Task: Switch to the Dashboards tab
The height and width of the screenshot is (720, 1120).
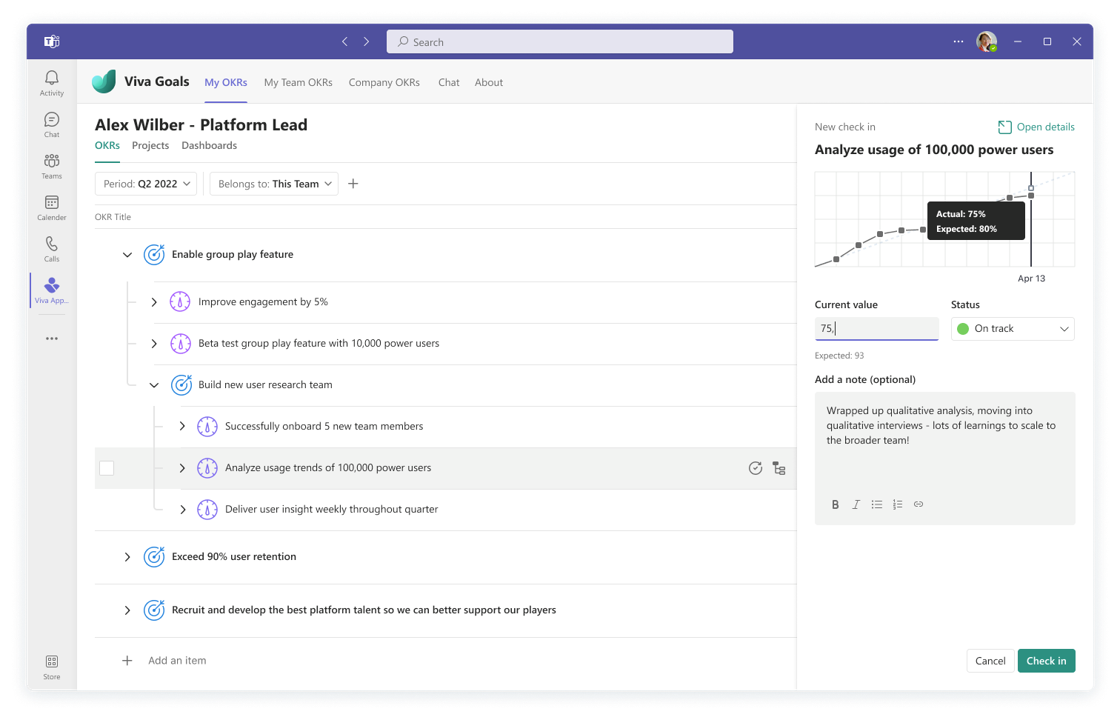Action: click(209, 146)
